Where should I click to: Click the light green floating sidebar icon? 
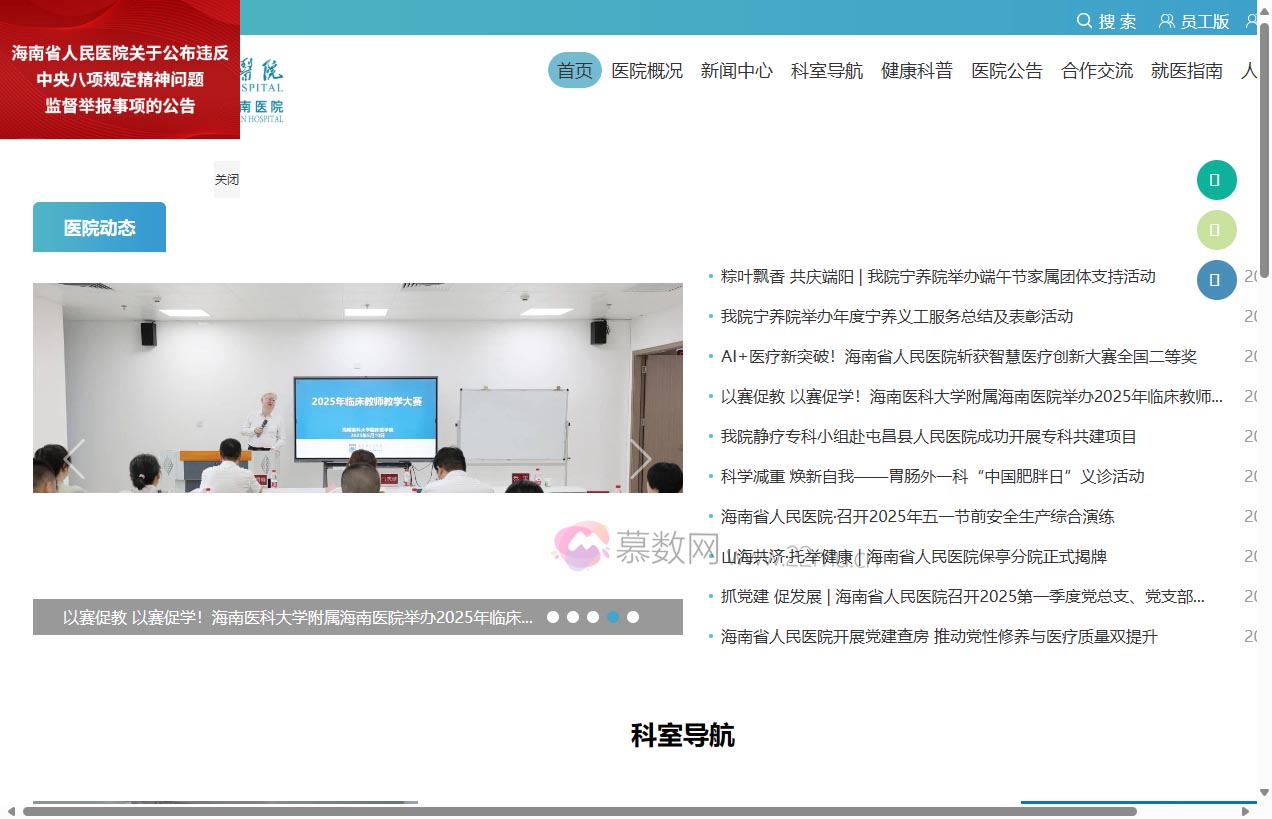tap(1216, 230)
